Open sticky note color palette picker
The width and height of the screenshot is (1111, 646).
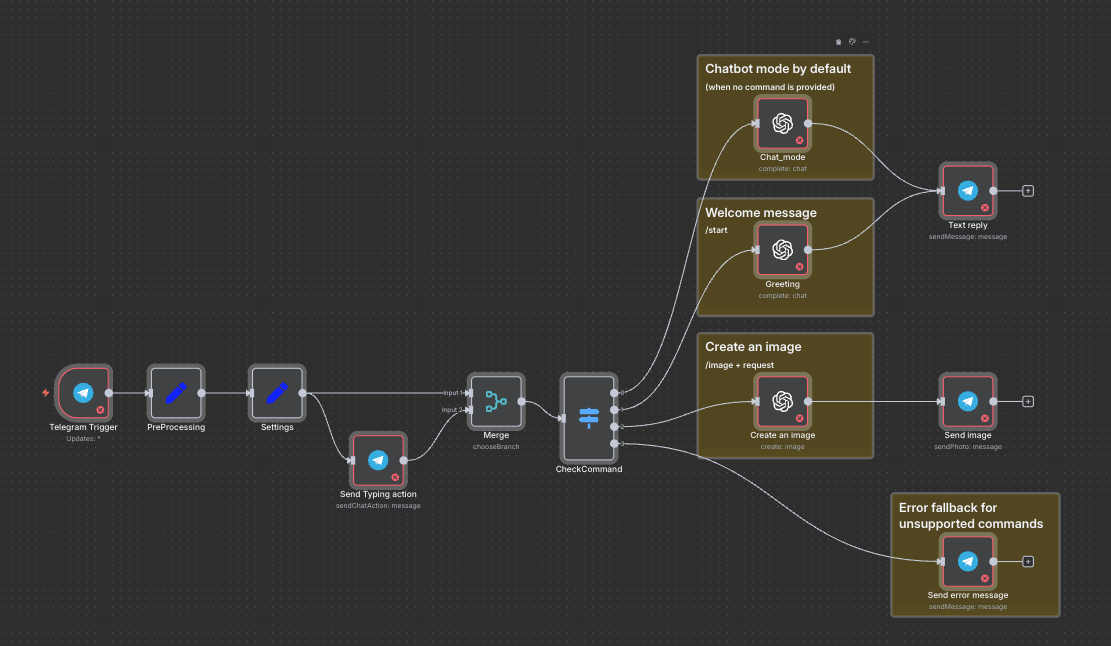tap(852, 42)
